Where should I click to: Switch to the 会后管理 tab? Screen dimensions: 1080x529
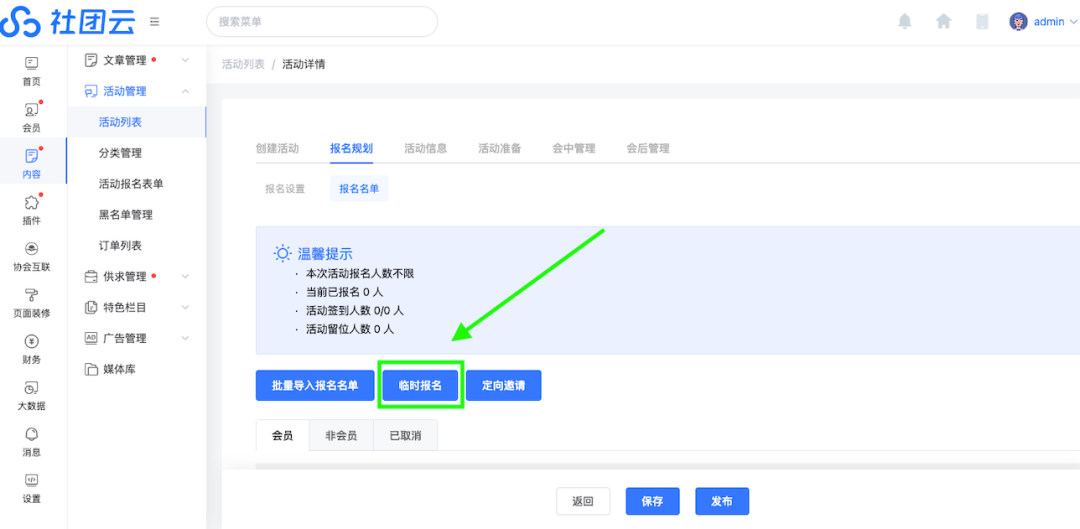648,148
